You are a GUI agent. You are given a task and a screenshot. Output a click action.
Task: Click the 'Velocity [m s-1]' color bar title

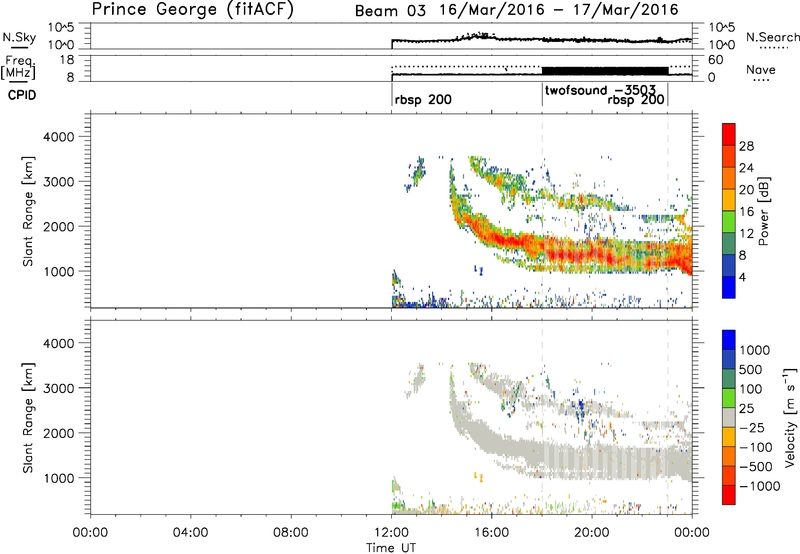[790, 417]
